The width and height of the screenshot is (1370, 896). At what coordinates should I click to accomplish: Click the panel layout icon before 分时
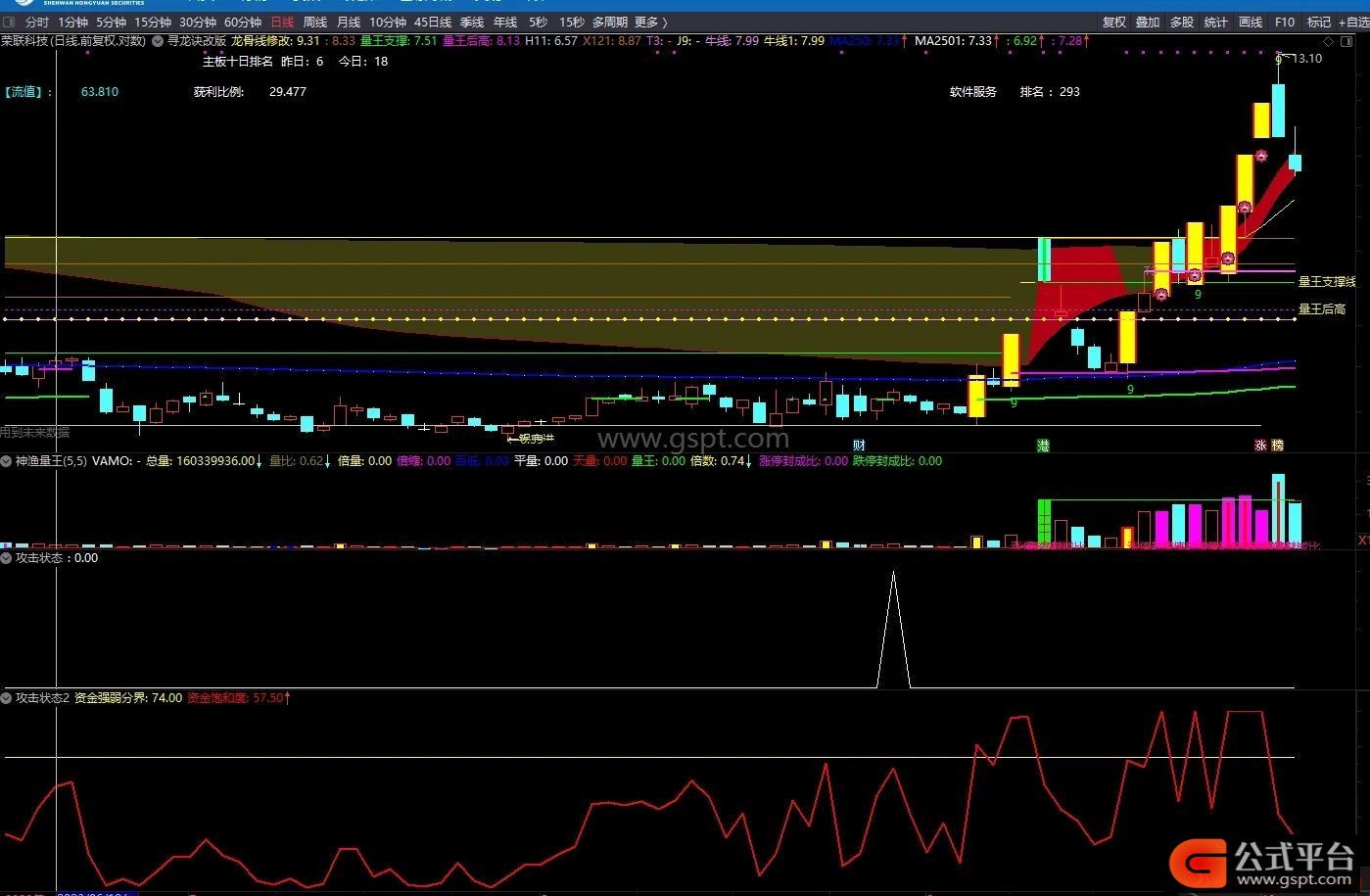[x=11, y=22]
